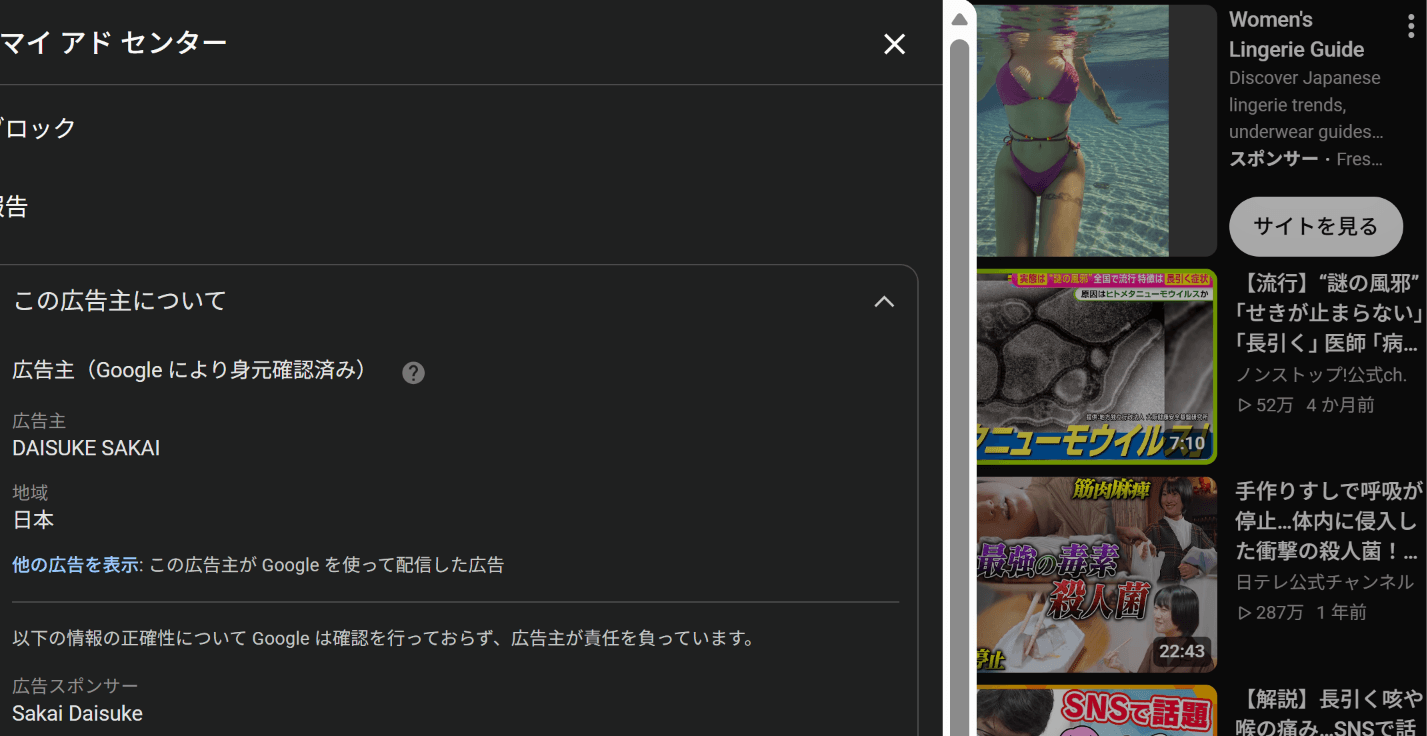The width and height of the screenshot is (1427, 736).
Task: Open the 他の広告を表示 link
Action: pyautogui.click(x=75, y=565)
